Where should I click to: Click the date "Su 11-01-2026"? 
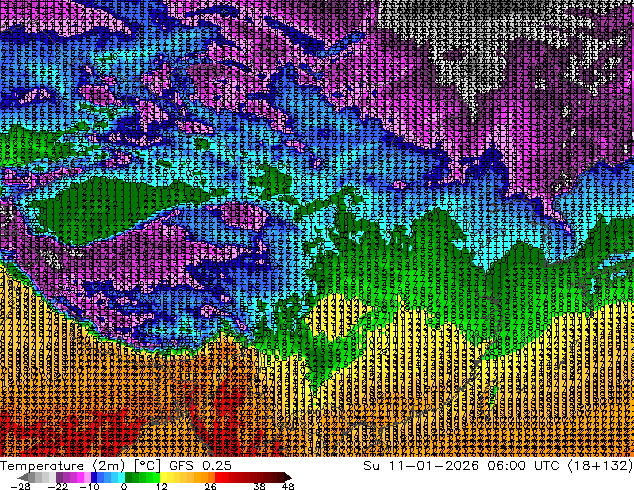click(421, 466)
